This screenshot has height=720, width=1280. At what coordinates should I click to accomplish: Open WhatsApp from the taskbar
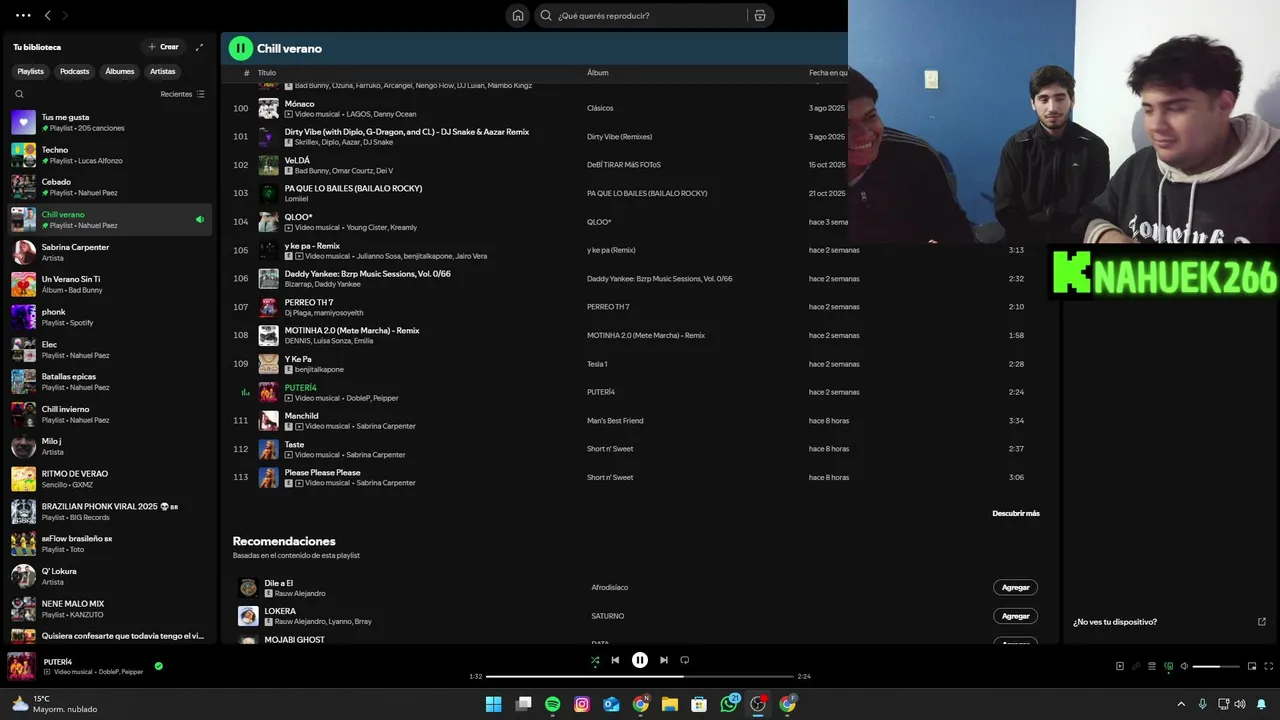[729, 704]
